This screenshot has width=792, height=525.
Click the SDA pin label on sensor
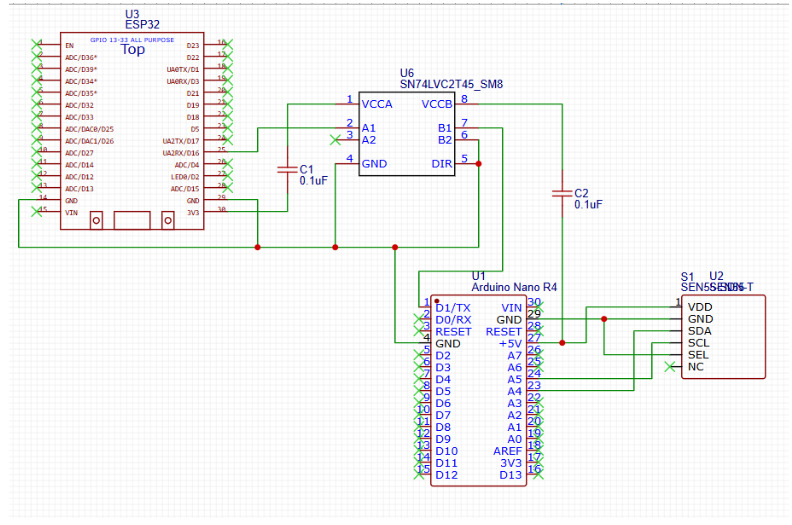[700, 331]
